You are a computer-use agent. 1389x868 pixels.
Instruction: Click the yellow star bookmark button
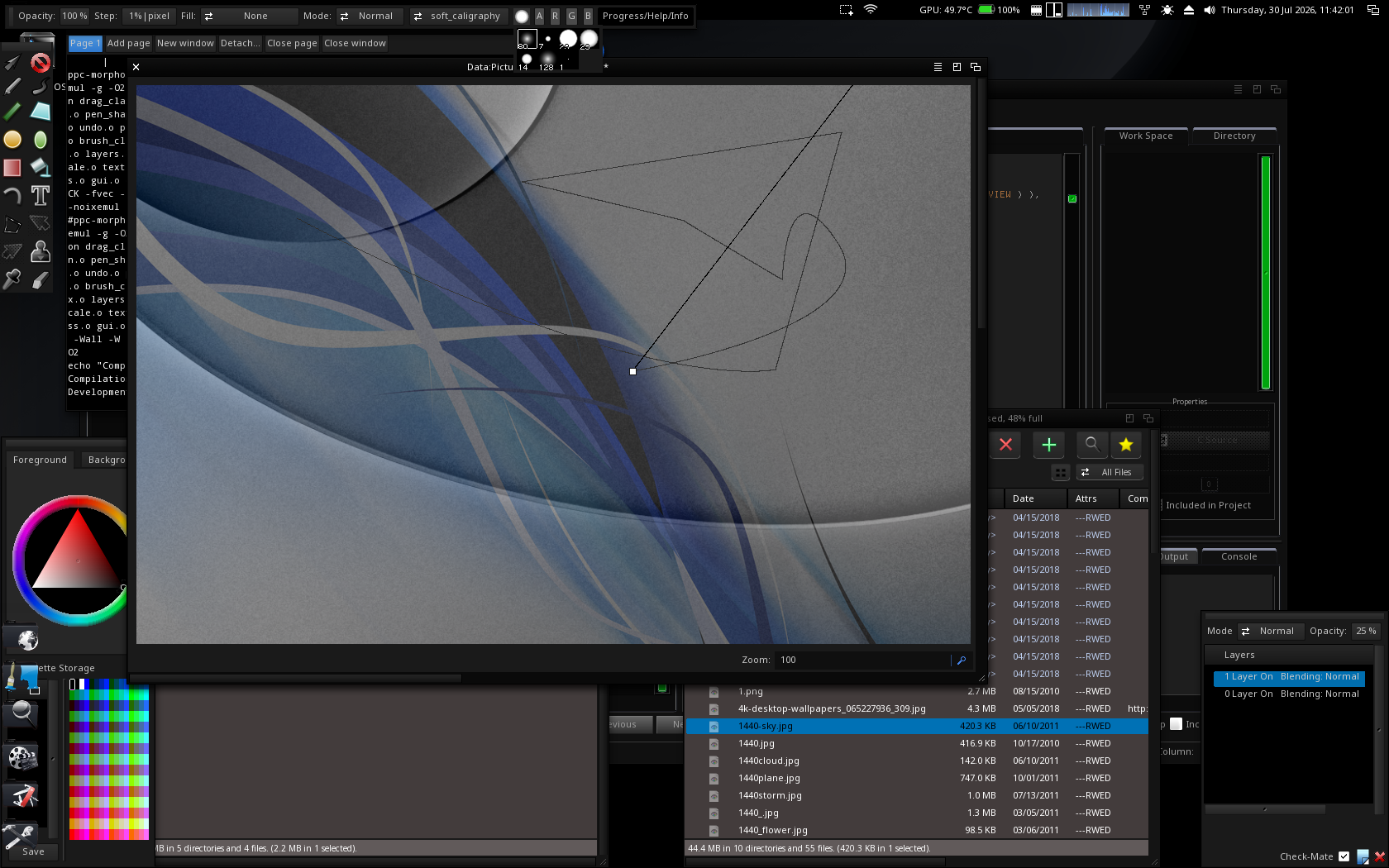coord(1125,445)
